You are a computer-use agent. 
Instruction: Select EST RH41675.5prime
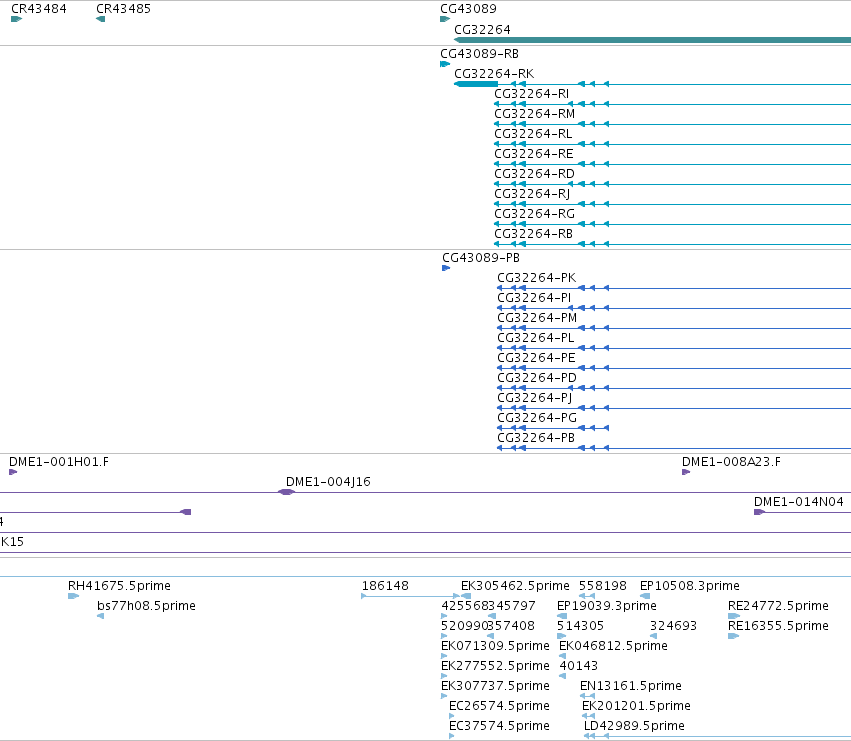click(119, 586)
